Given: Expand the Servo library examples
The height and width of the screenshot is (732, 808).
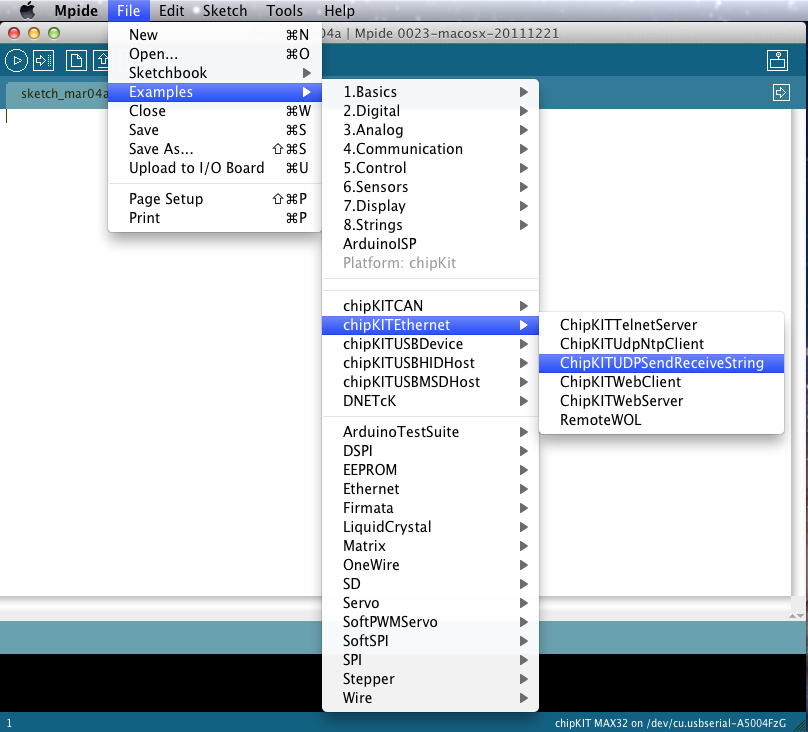Looking at the screenshot, I should [x=430, y=603].
